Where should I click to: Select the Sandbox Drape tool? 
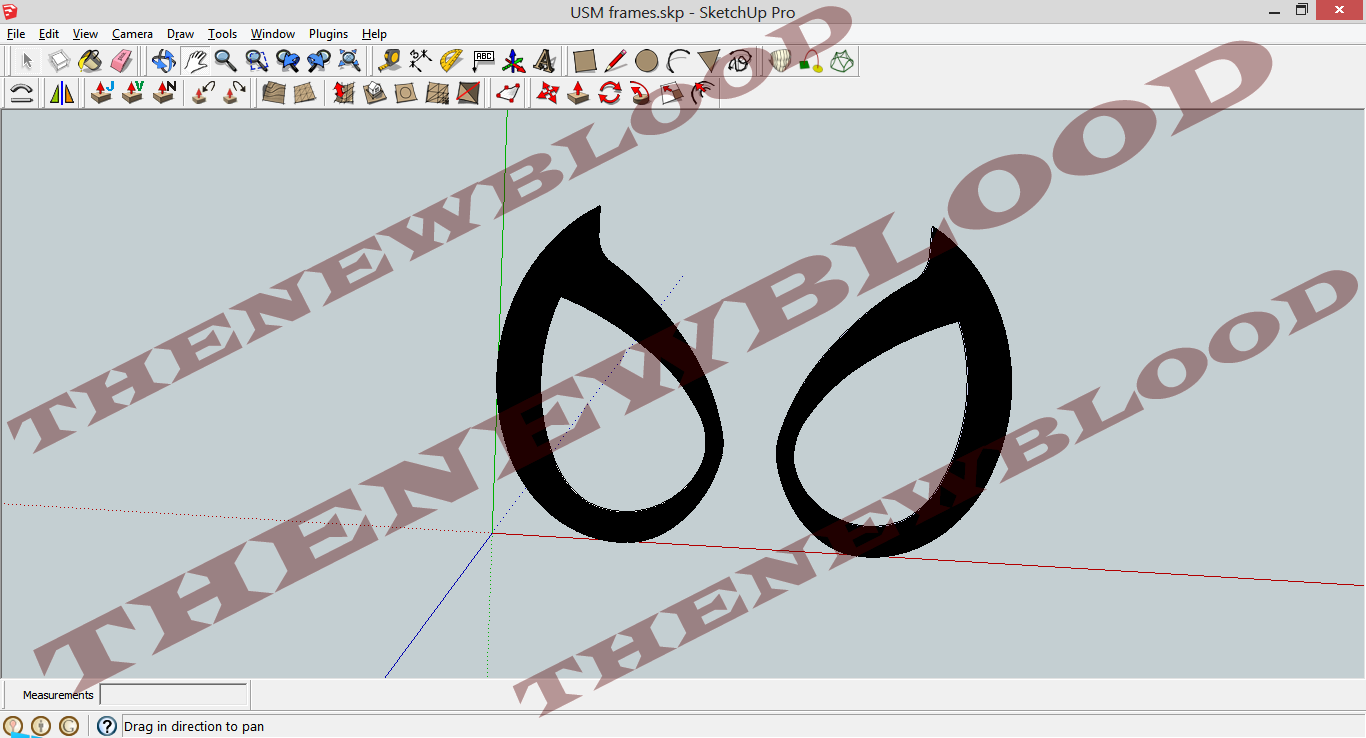tap(406, 93)
